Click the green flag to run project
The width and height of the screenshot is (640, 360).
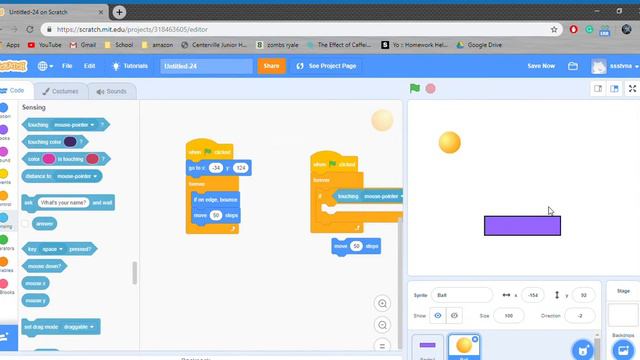[415, 88]
